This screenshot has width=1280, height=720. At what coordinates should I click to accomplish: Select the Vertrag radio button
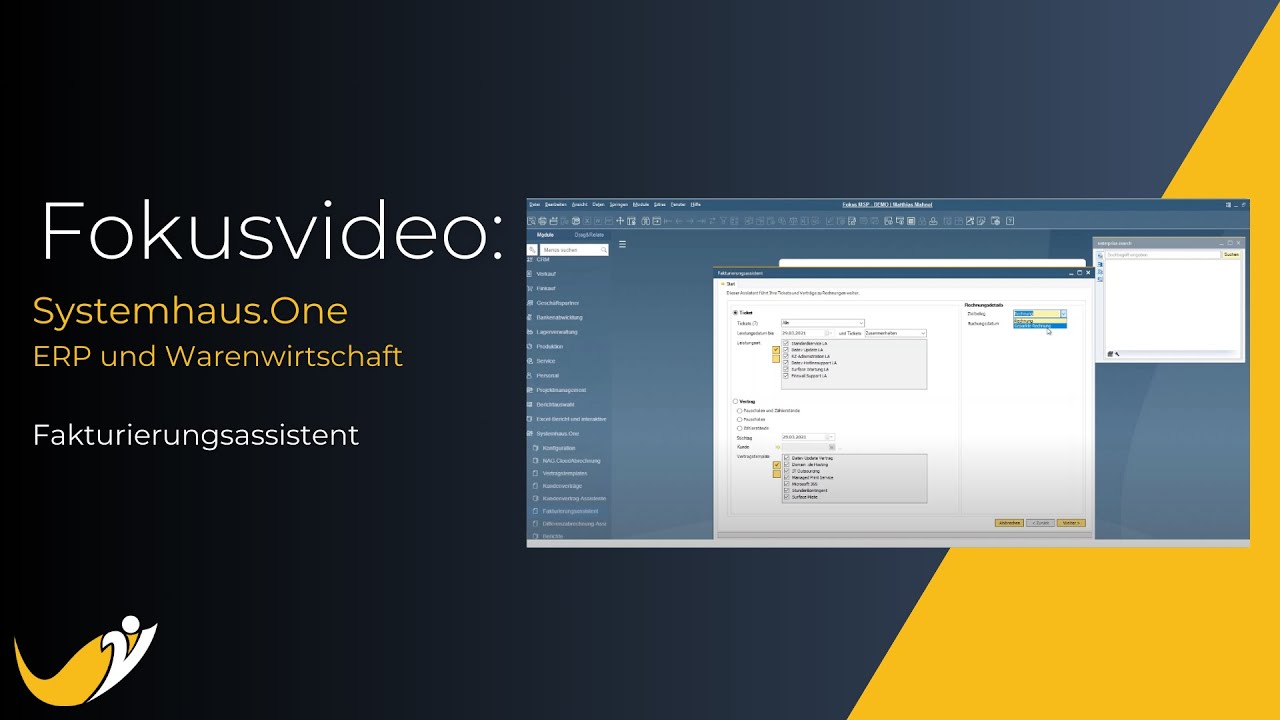click(736, 401)
